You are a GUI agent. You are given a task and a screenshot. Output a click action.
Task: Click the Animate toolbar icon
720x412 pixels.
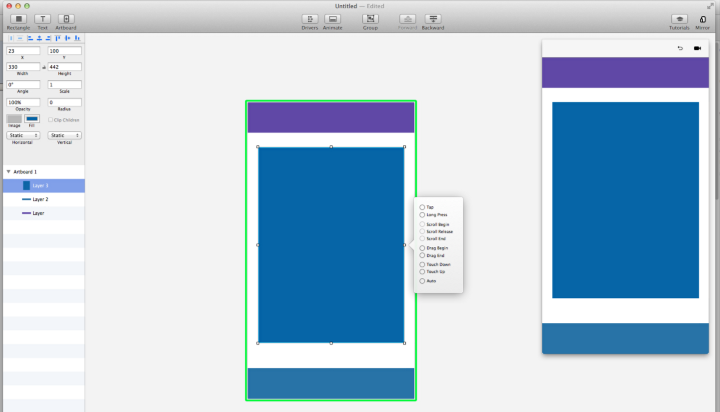(x=333, y=19)
